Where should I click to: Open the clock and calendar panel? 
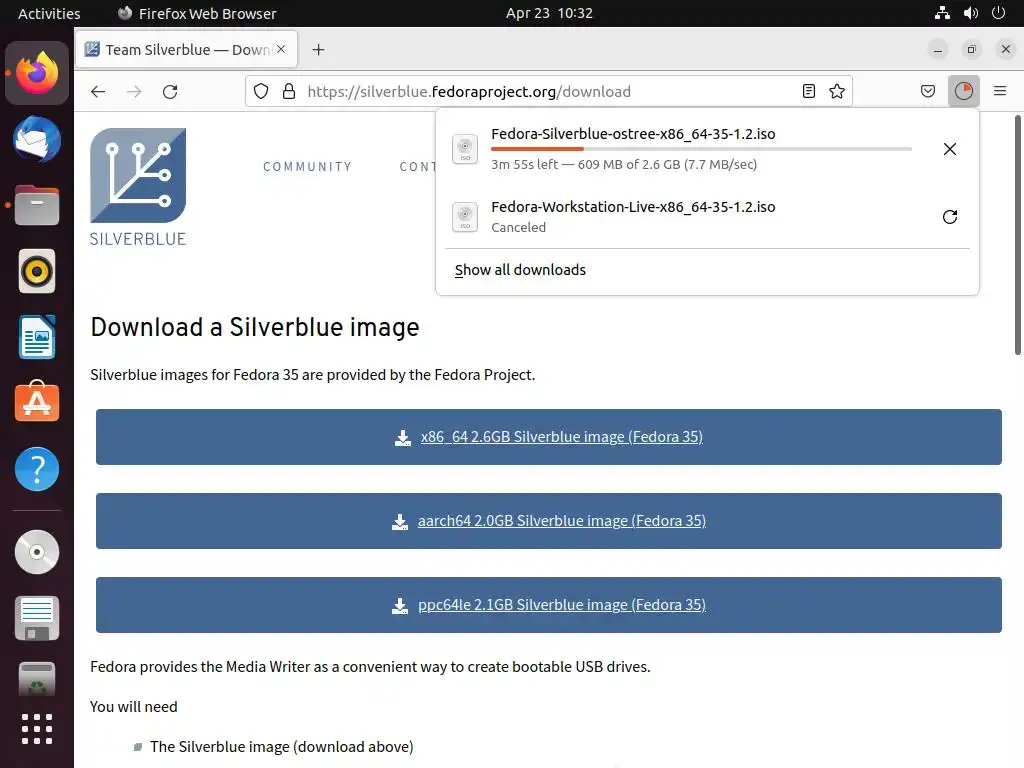[549, 13]
